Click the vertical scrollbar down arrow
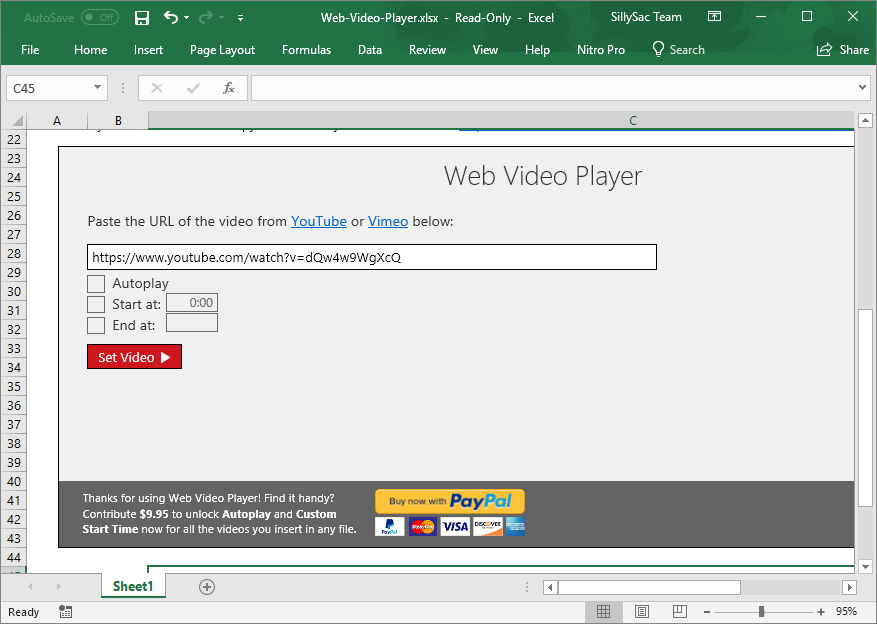Viewport: 877px width, 624px height. 865,566
